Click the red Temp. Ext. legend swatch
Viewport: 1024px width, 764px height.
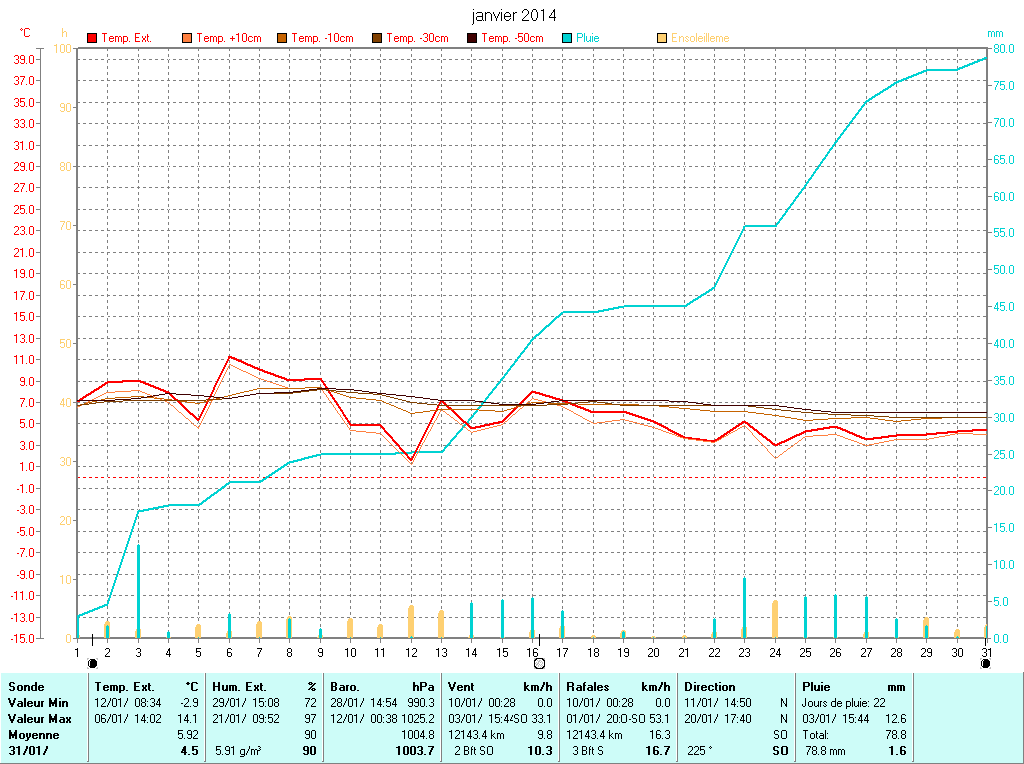tap(92, 38)
